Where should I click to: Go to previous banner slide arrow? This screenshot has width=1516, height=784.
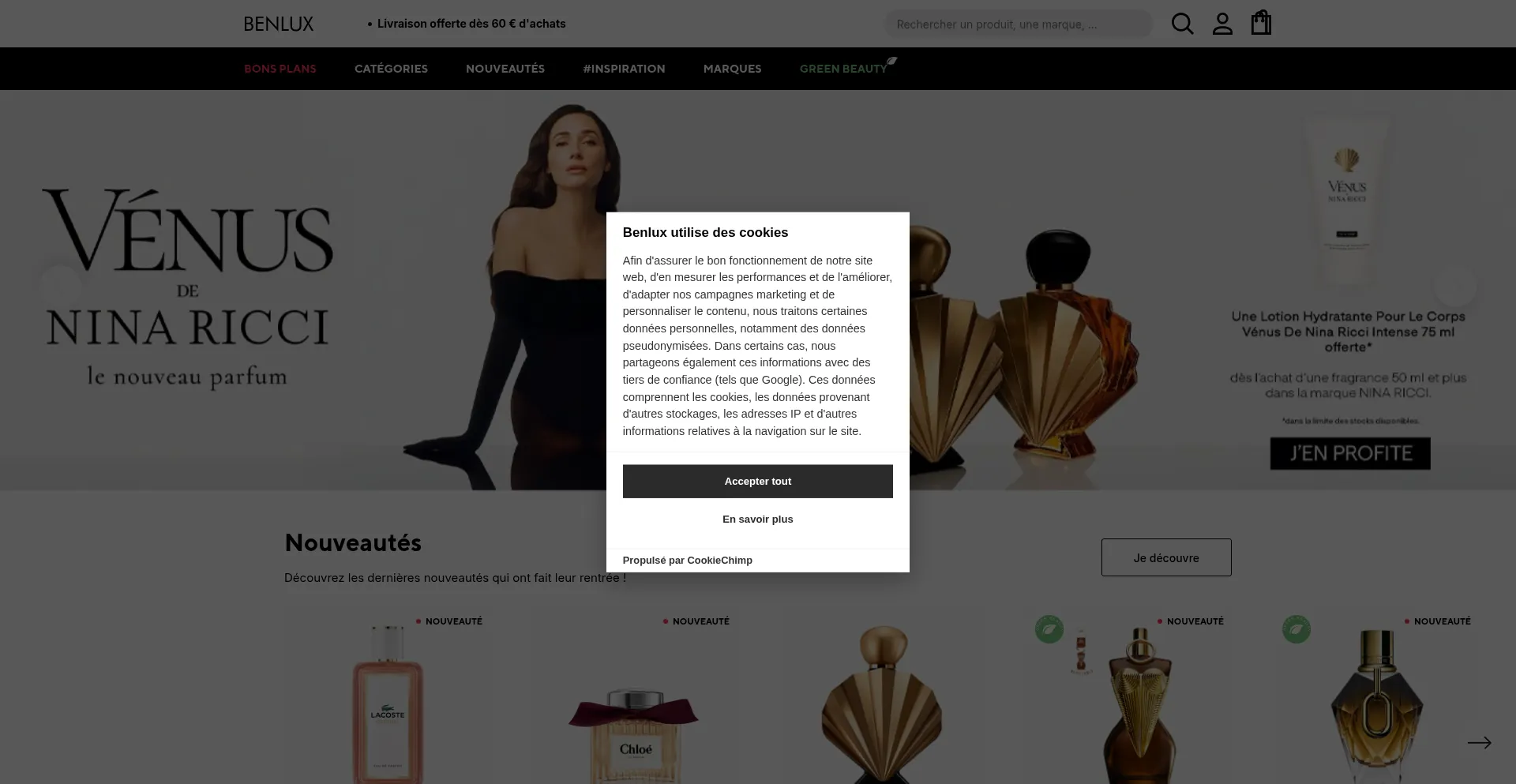60,285
